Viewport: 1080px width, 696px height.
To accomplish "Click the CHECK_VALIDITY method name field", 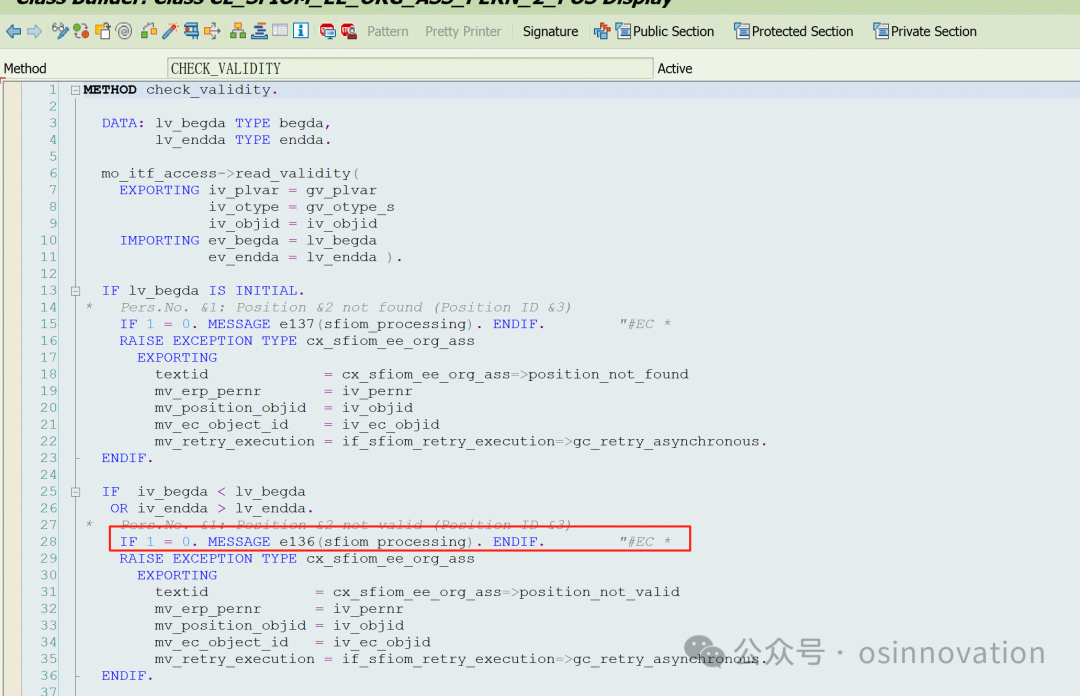I will click(410, 68).
